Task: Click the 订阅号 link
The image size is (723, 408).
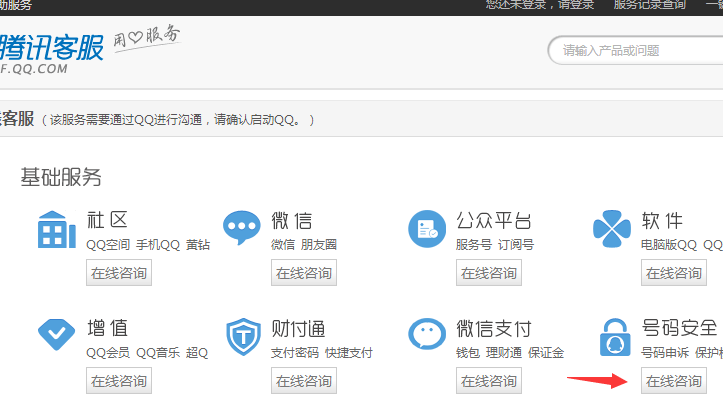Action: pyautogui.click(x=516, y=244)
